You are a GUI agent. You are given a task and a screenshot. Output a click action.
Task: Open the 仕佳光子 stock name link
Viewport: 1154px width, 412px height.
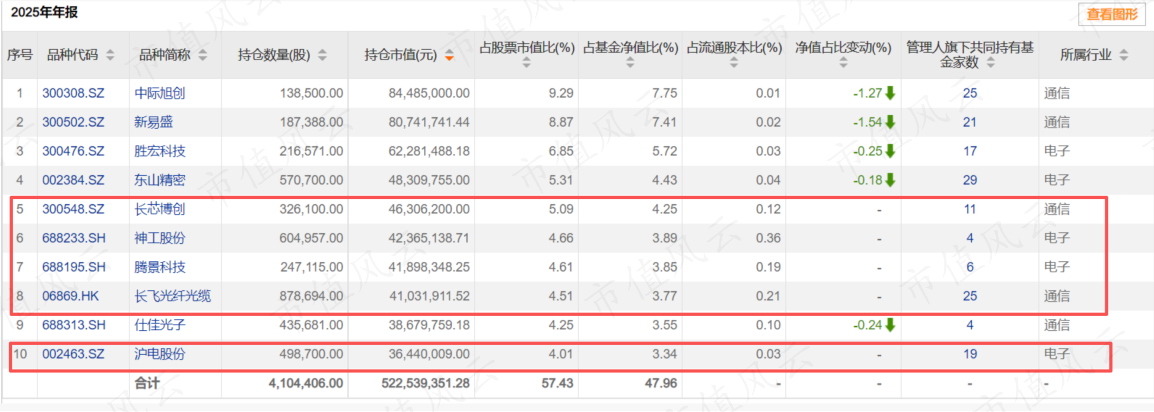coord(160,325)
